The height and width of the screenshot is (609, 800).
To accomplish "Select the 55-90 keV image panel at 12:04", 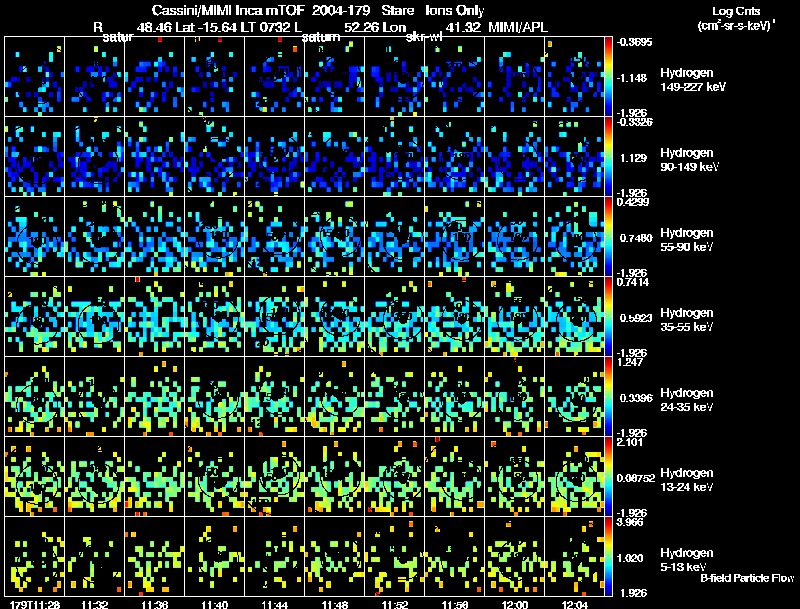I will pos(574,237).
